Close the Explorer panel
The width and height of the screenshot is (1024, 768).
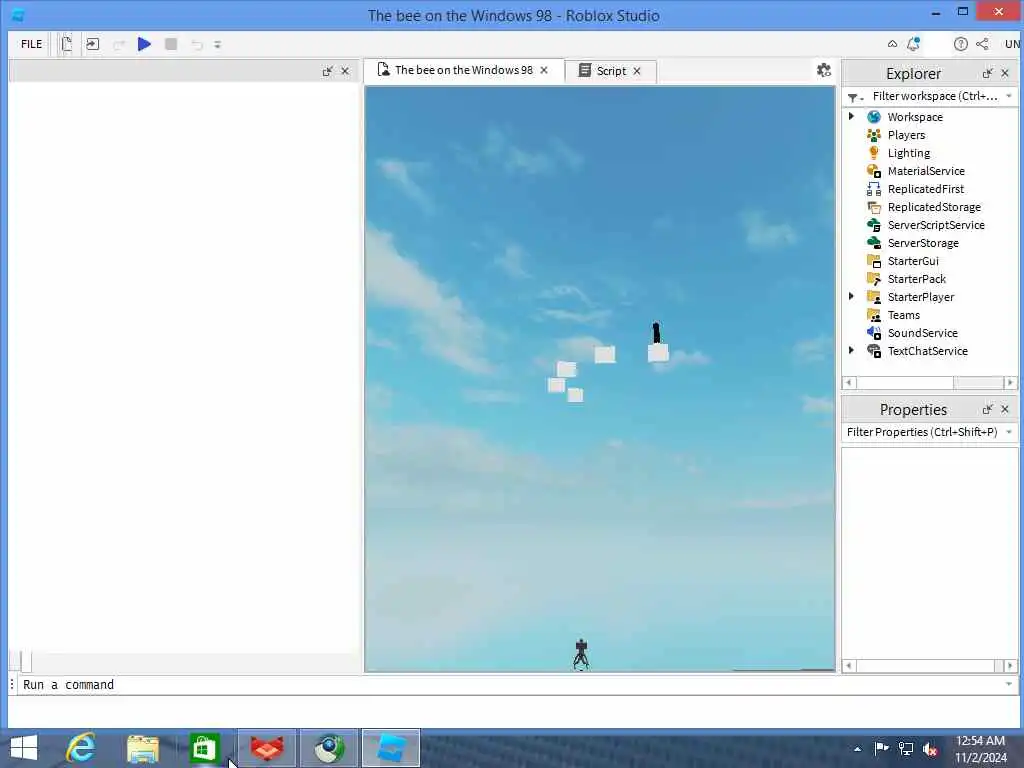tap(1005, 73)
